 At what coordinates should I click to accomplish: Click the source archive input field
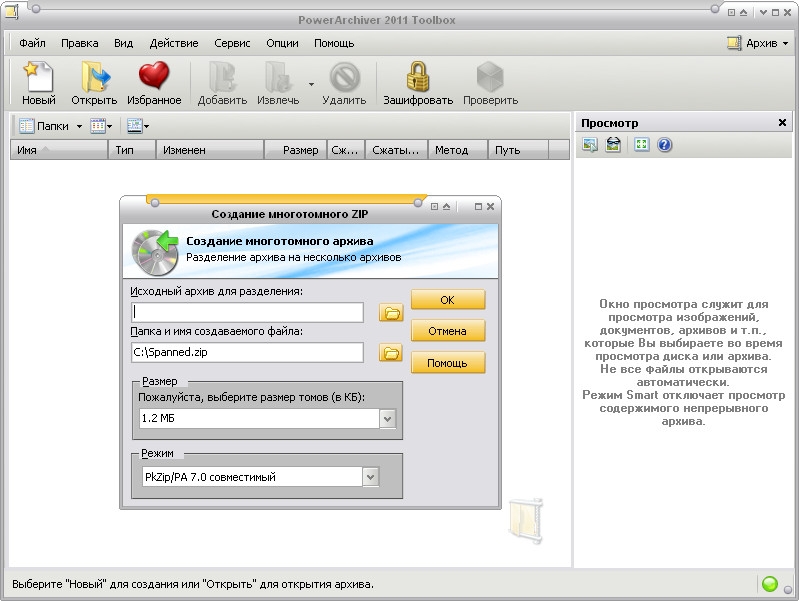click(x=246, y=313)
